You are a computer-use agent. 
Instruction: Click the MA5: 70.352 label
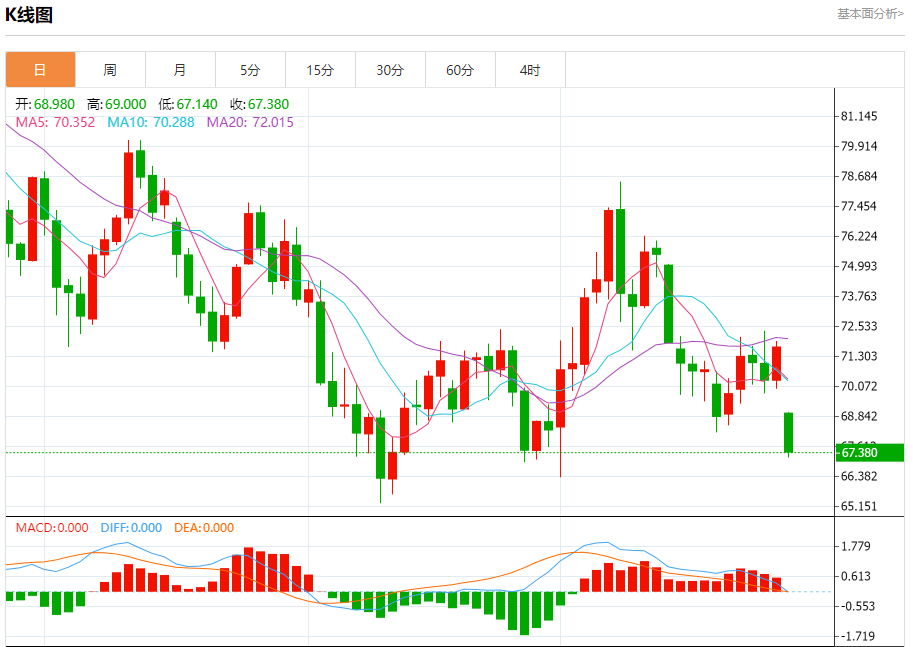click(x=55, y=122)
